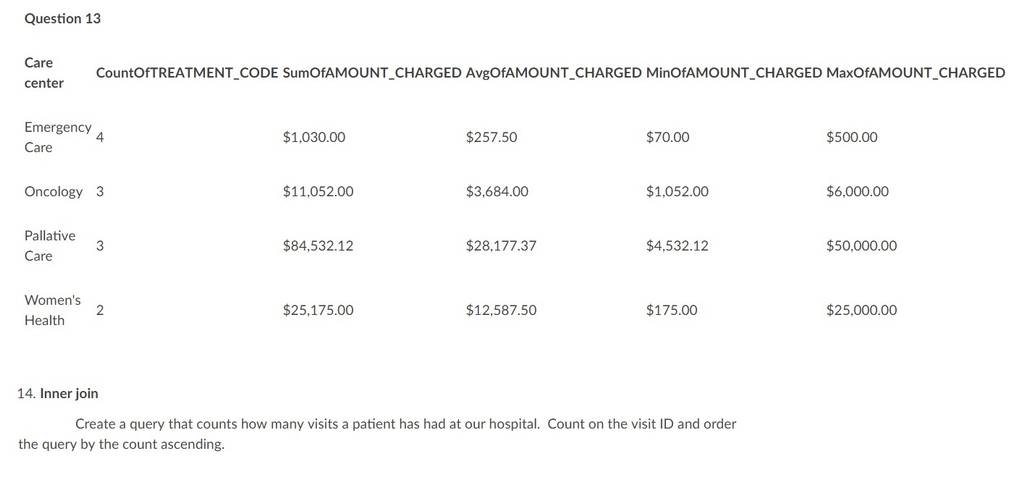Click the $1,030.00 sum cell
Screen dimensions: 1024x481
(314, 137)
